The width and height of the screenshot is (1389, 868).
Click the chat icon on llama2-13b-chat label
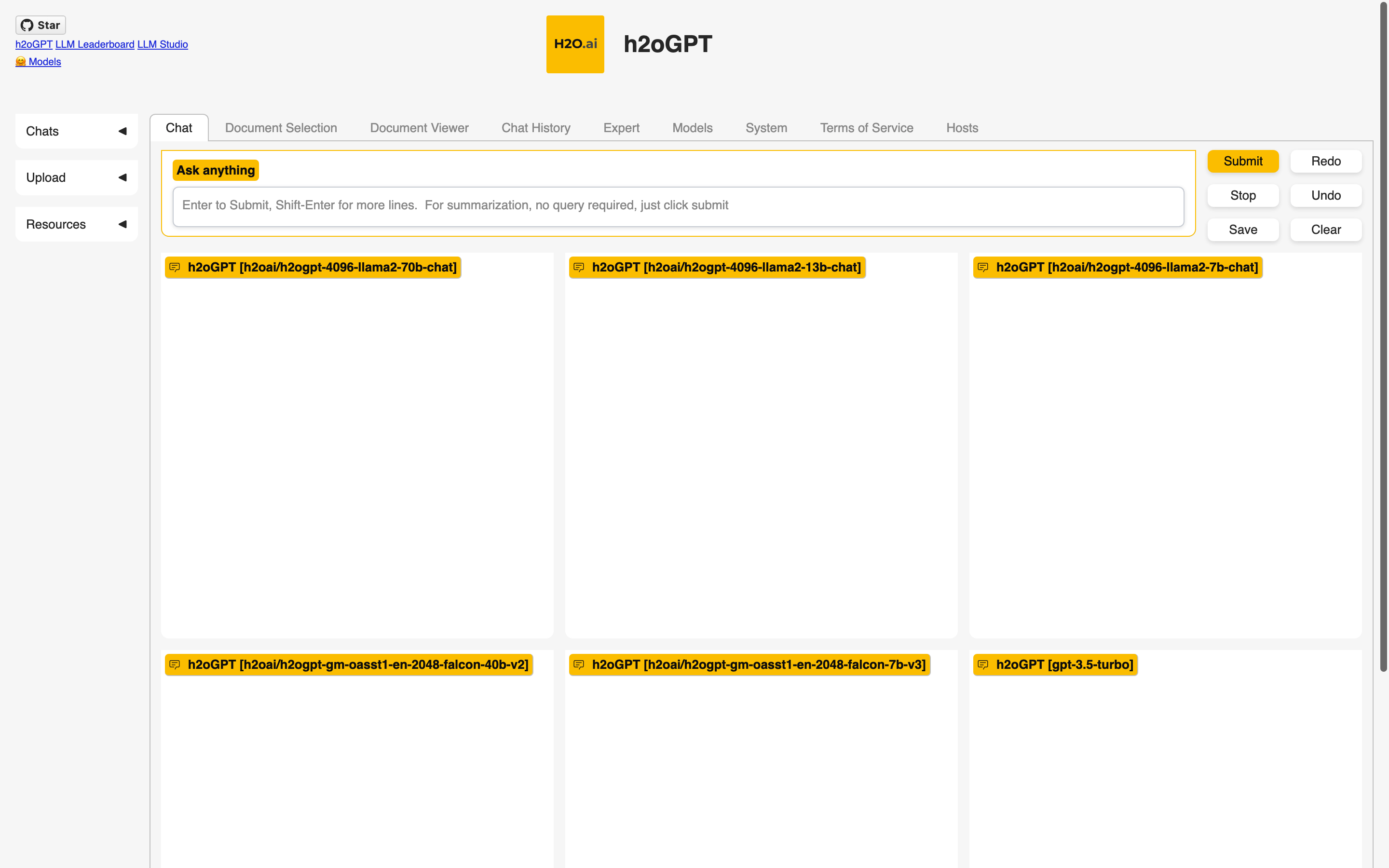coord(579,267)
